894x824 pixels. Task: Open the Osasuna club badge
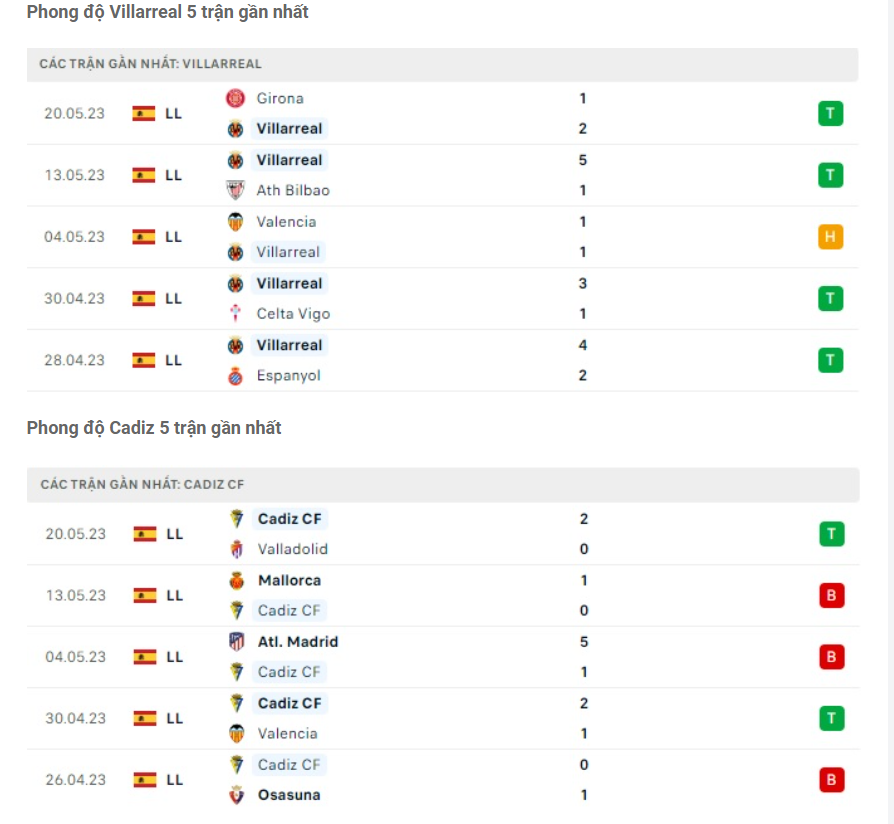pos(236,795)
